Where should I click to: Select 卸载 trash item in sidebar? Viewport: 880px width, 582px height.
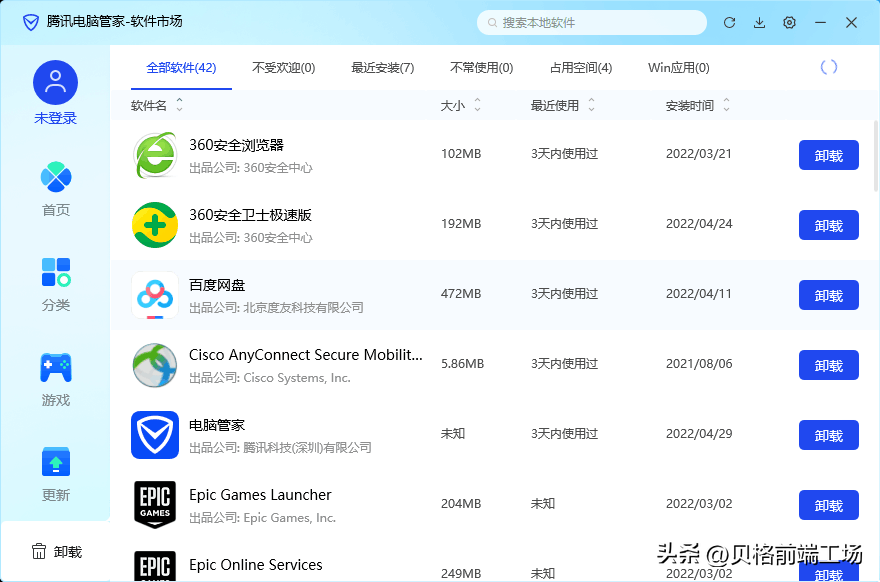click(57, 552)
